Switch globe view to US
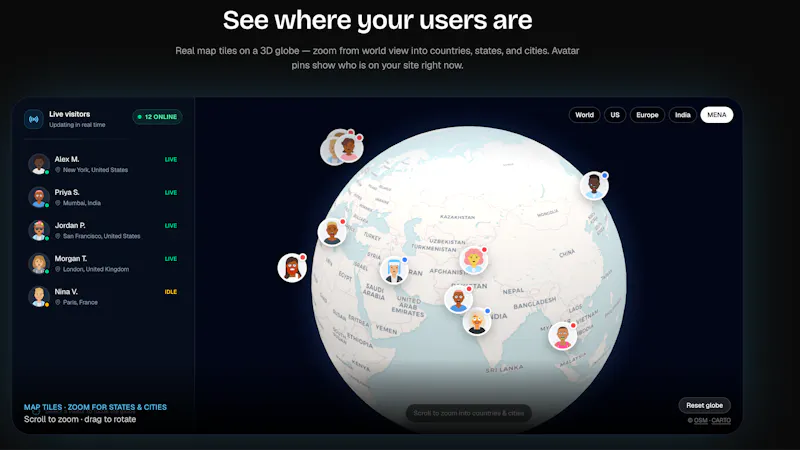The height and width of the screenshot is (450, 800). click(615, 115)
